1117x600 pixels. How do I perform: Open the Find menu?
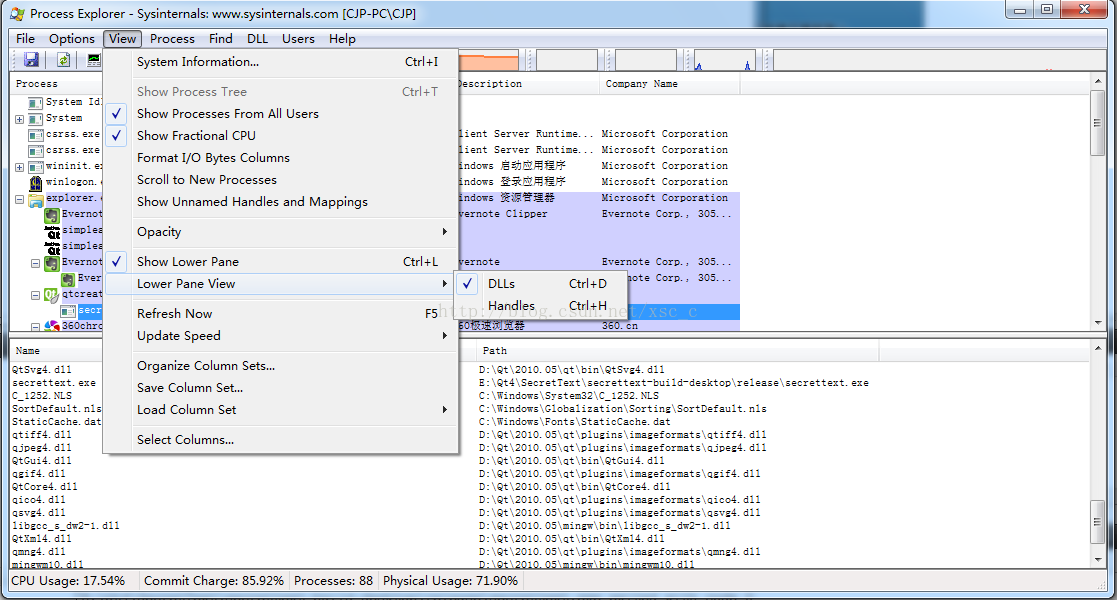pos(220,38)
